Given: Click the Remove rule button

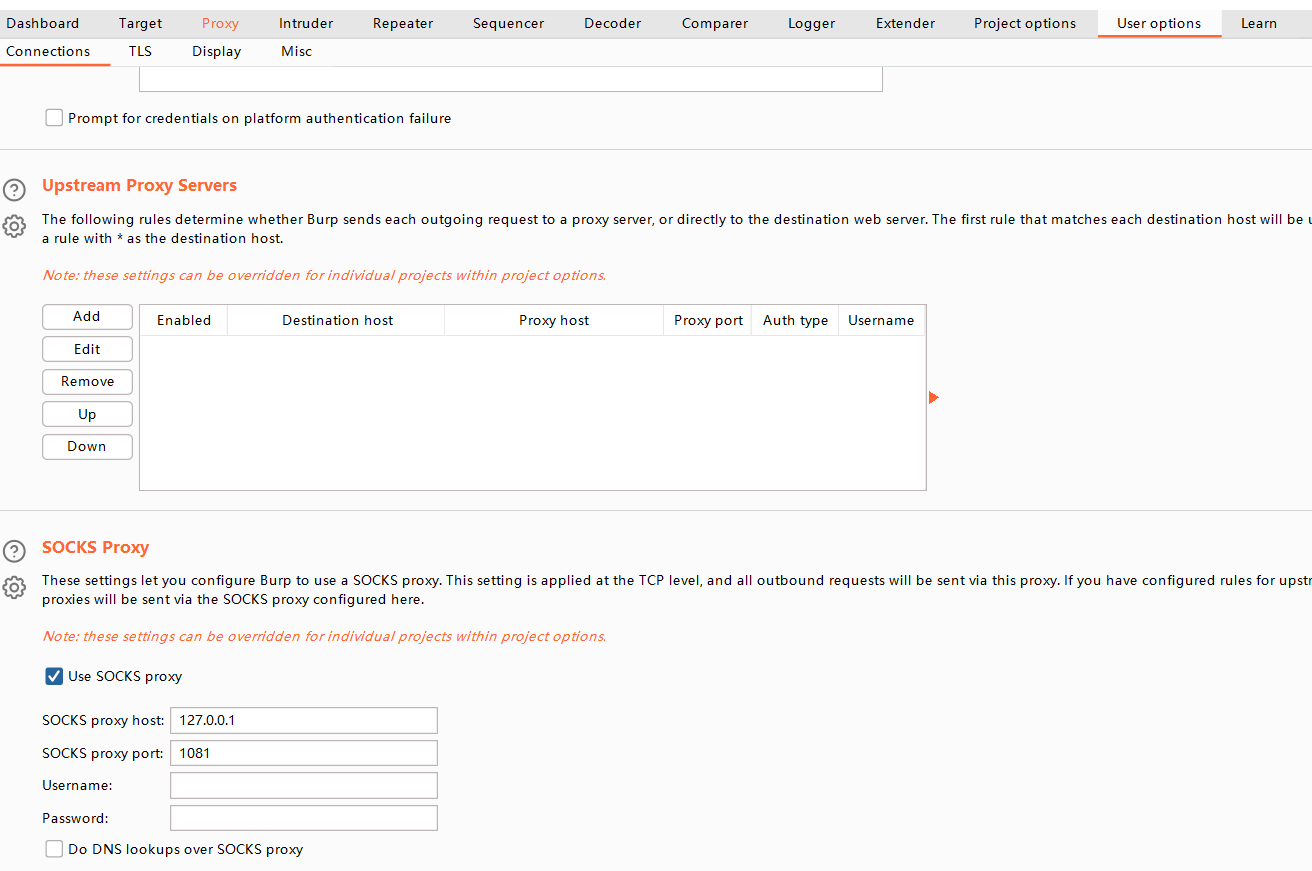Looking at the screenshot, I should point(87,381).
